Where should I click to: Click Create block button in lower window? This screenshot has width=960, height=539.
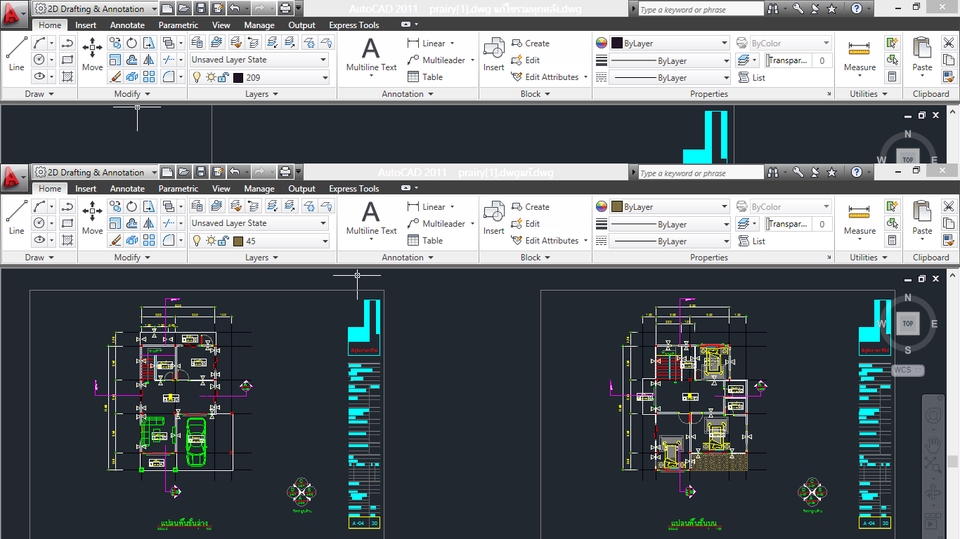[530, 207]
